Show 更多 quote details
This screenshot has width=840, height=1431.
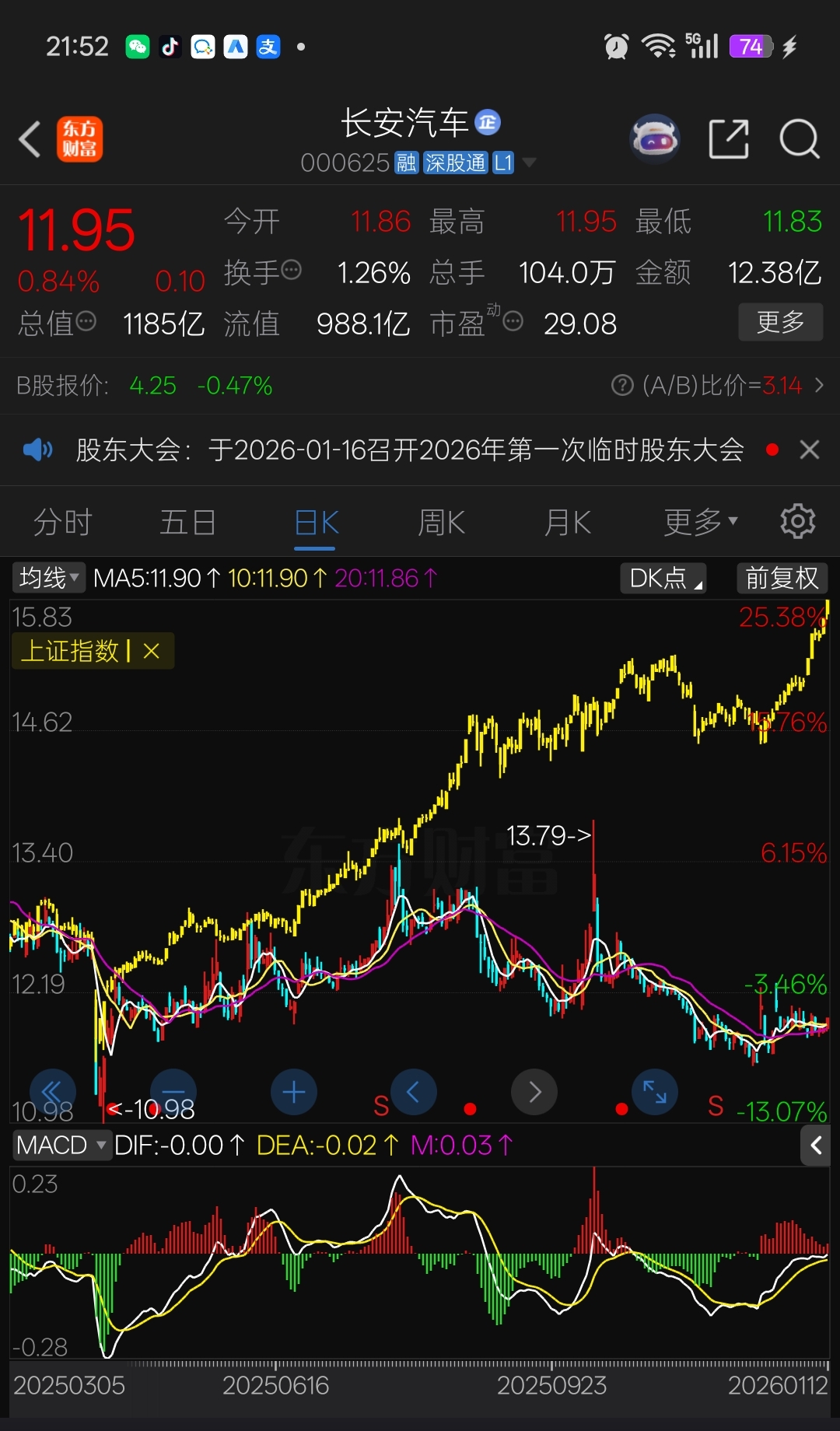coord(780,321)
